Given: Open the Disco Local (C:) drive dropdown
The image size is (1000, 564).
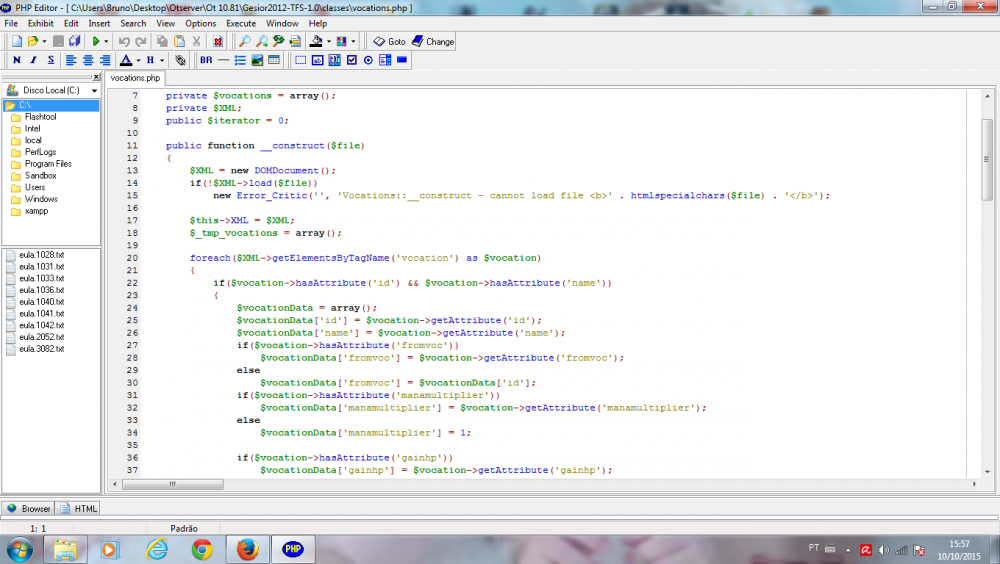Looking at the screenshot, I should pos(94,91).
